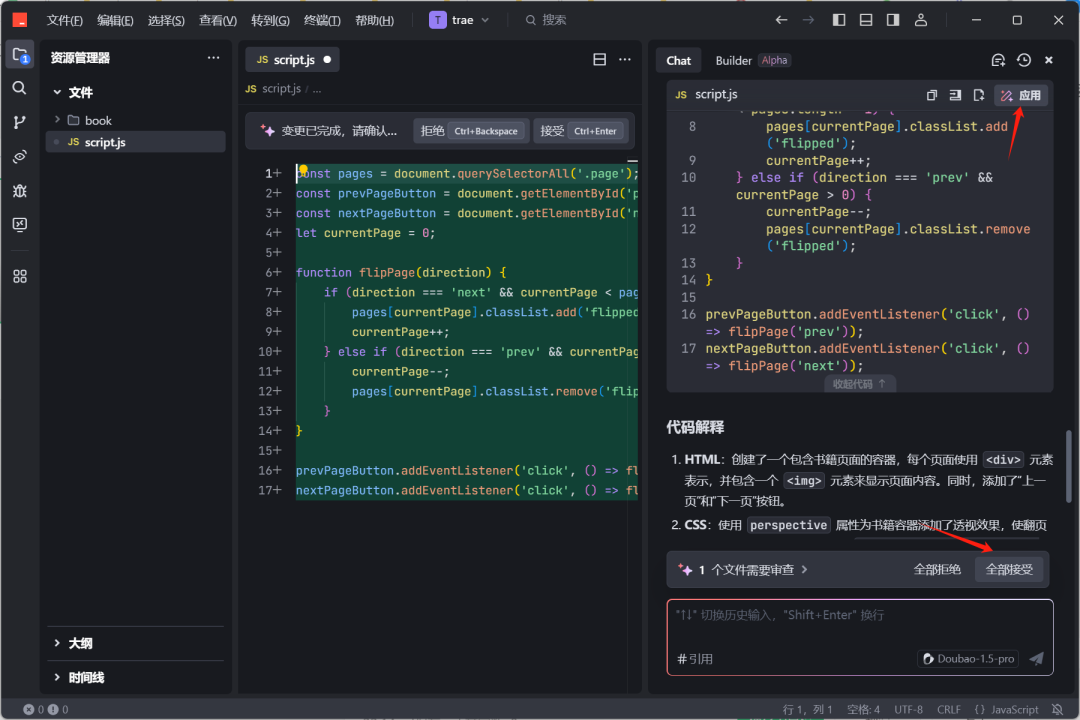Open chat history clock icon
Viewport: 1080px width, 720px height.
tap(1023, 60)
